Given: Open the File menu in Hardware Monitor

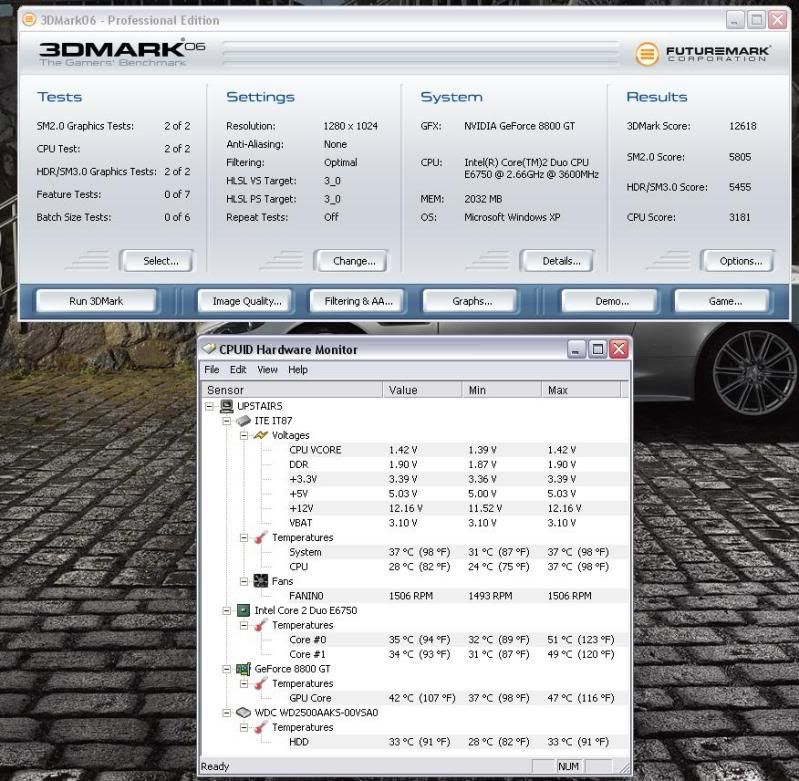Looking at the screenshot, I should tap(211, 369).
